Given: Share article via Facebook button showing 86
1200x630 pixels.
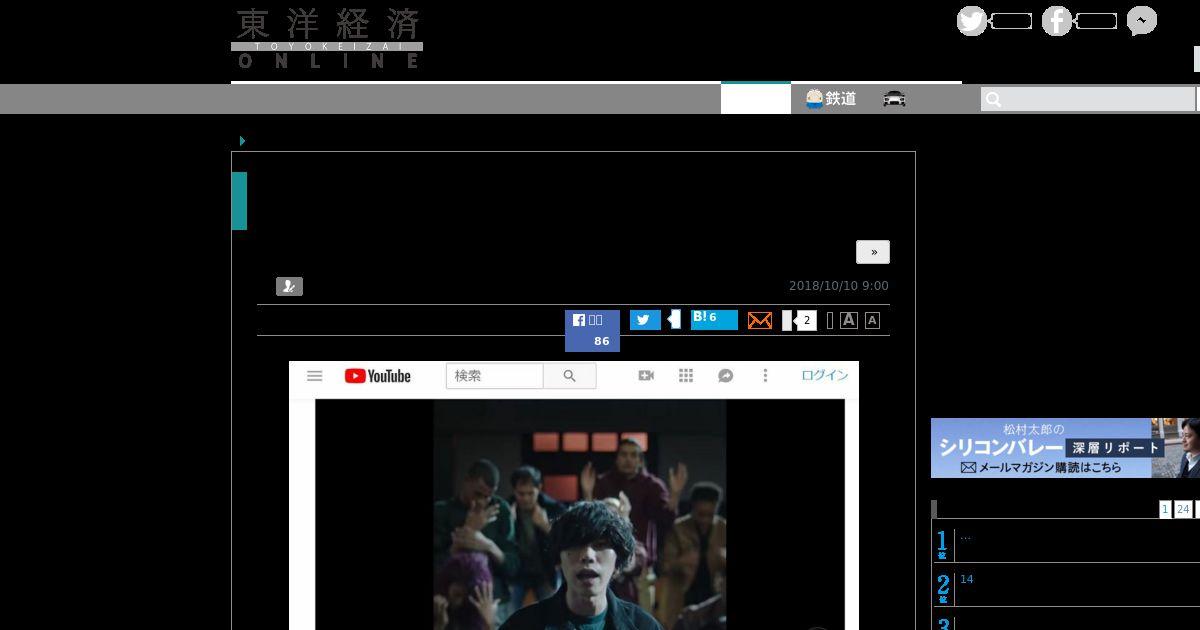Looking at the screenshot, I should coord(592,330).
